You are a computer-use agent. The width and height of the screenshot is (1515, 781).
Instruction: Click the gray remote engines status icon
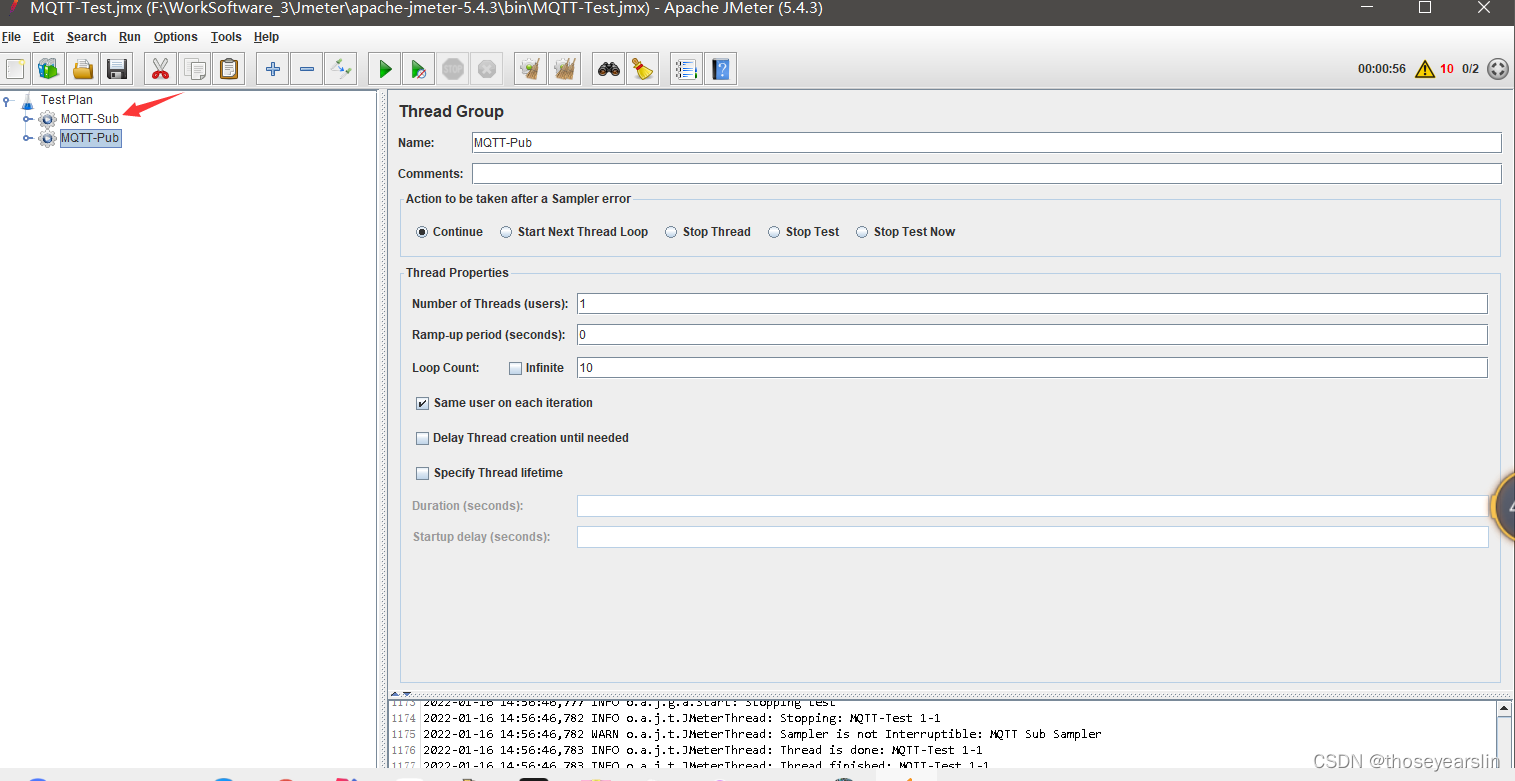[1497, 69]
